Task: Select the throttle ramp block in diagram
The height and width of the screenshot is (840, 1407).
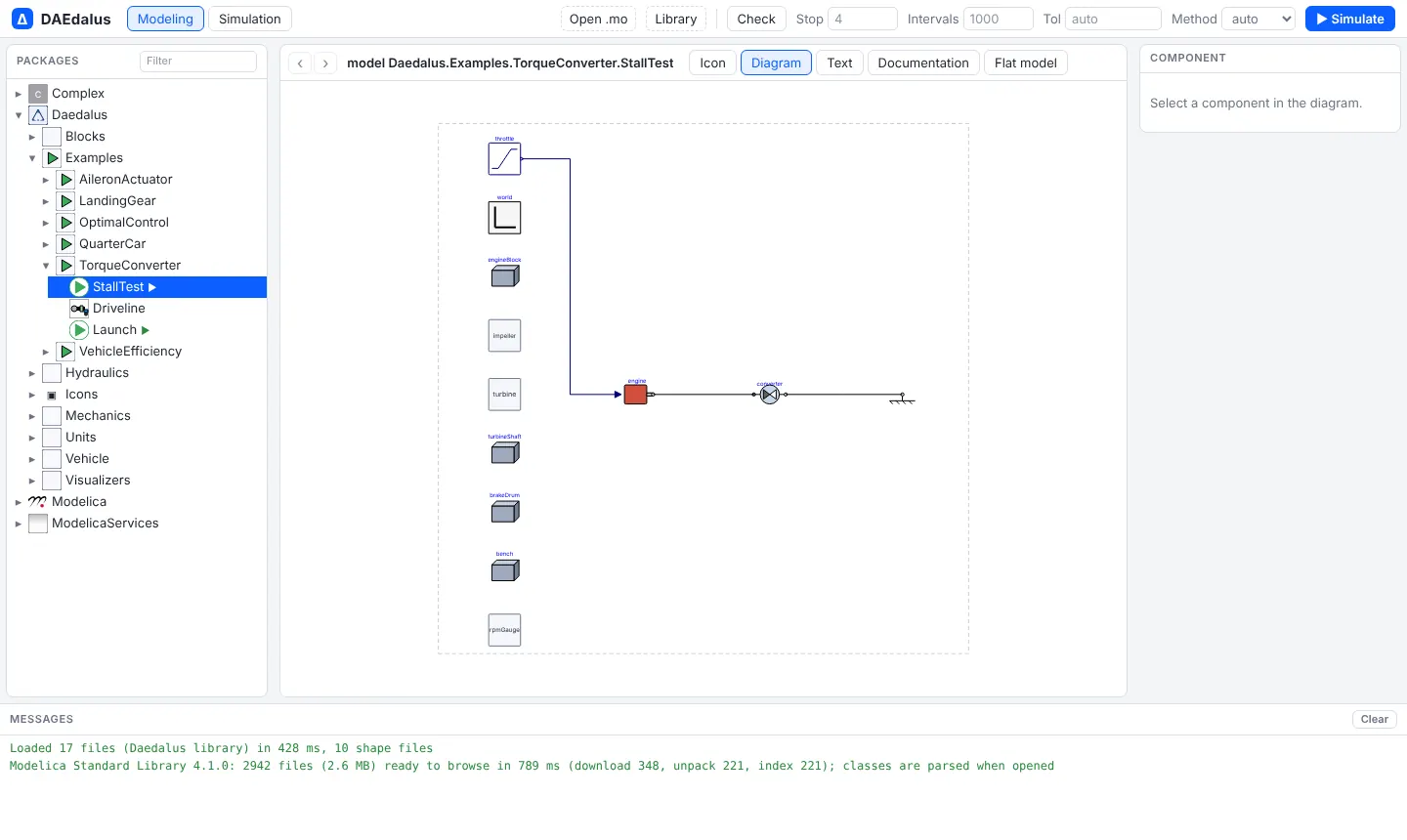Action: (504, 158)
